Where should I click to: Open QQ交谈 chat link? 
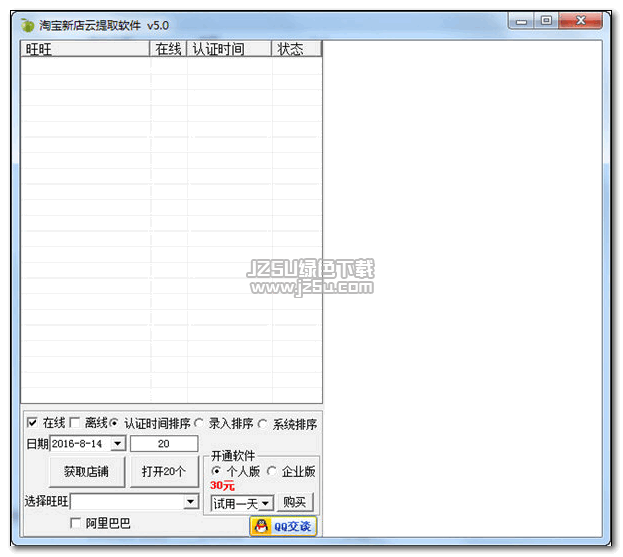pyautogui.click(x=283, y=526)
